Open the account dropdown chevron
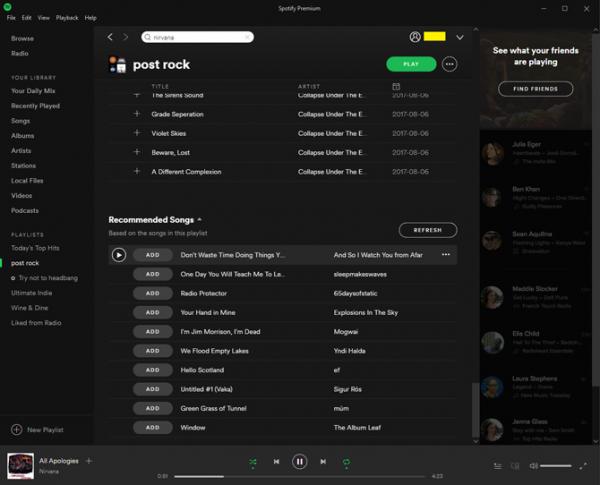This screenshot has width=600, height=485. tap(460, 37)
